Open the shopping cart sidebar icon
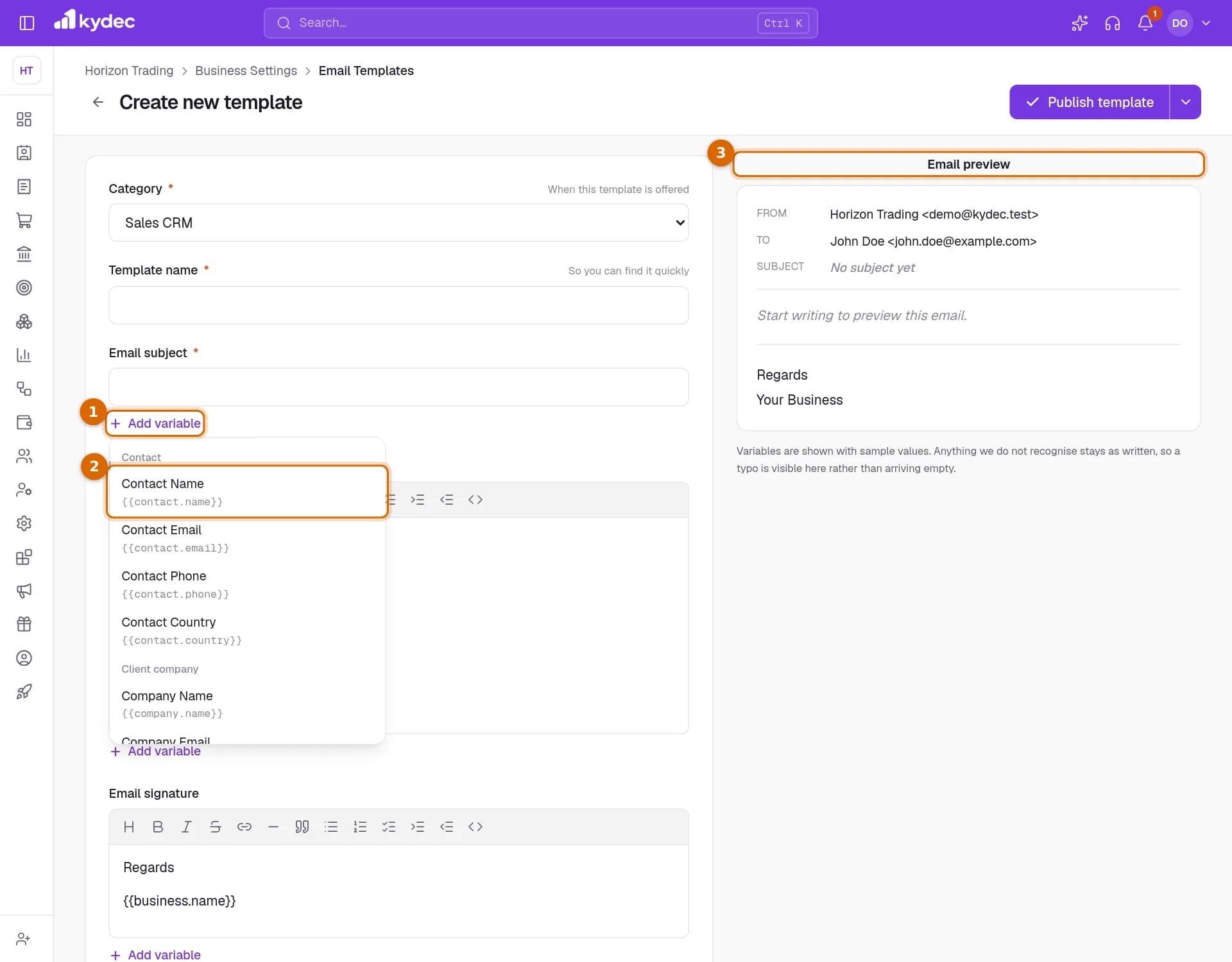The width and height of the screenshot is (1232, 962). [24, 220]
